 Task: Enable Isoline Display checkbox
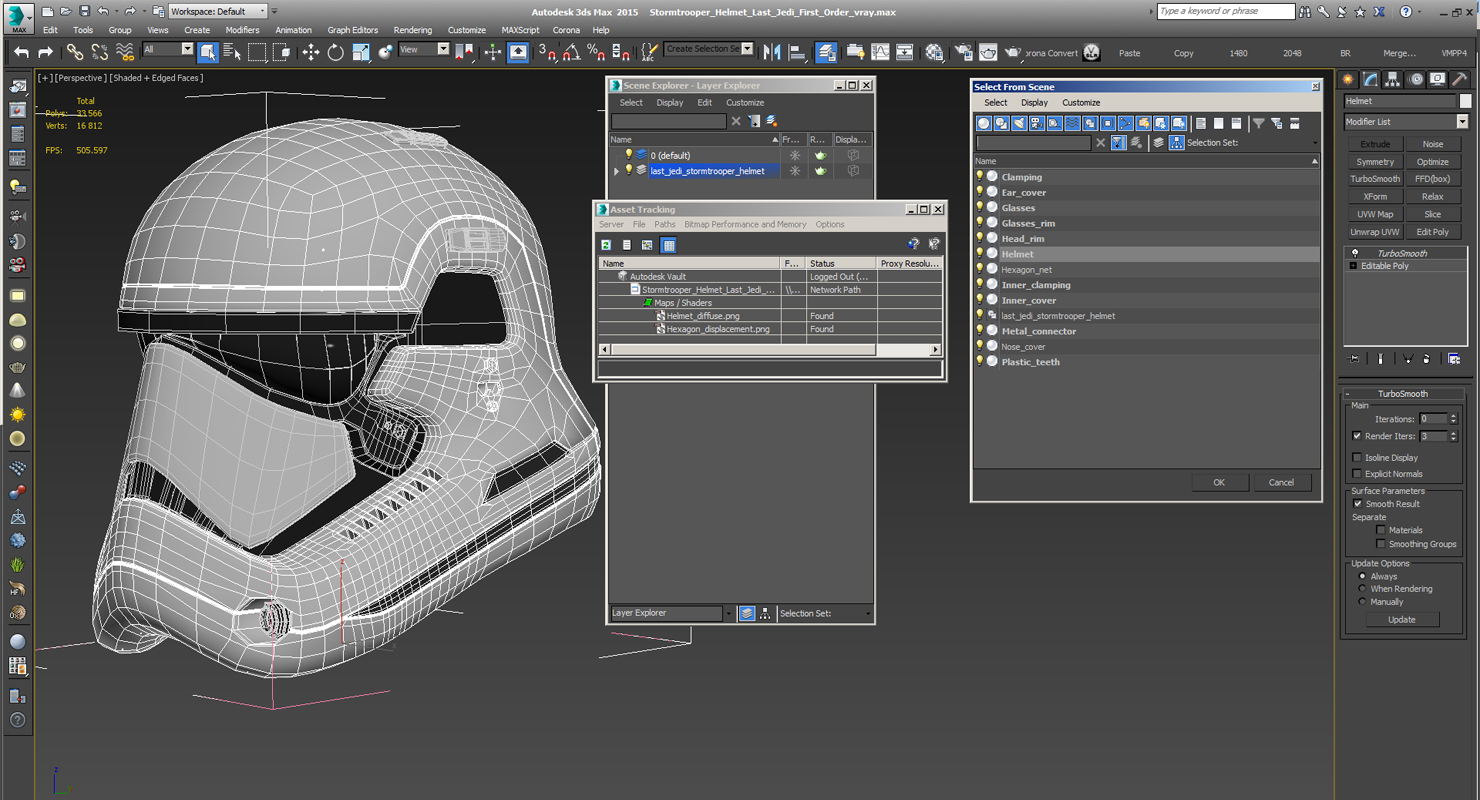pyautogui.click(x=1357, y=457)
